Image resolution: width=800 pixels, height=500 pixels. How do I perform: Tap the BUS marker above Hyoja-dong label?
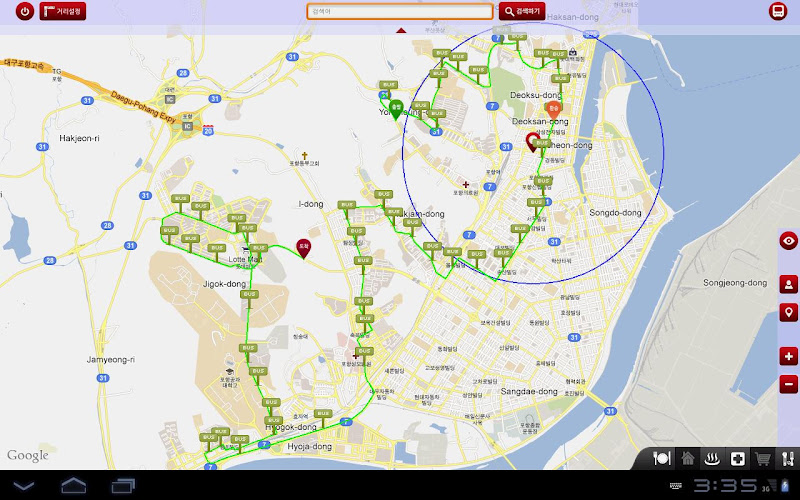pyautogui.click(x=323, y=415)
